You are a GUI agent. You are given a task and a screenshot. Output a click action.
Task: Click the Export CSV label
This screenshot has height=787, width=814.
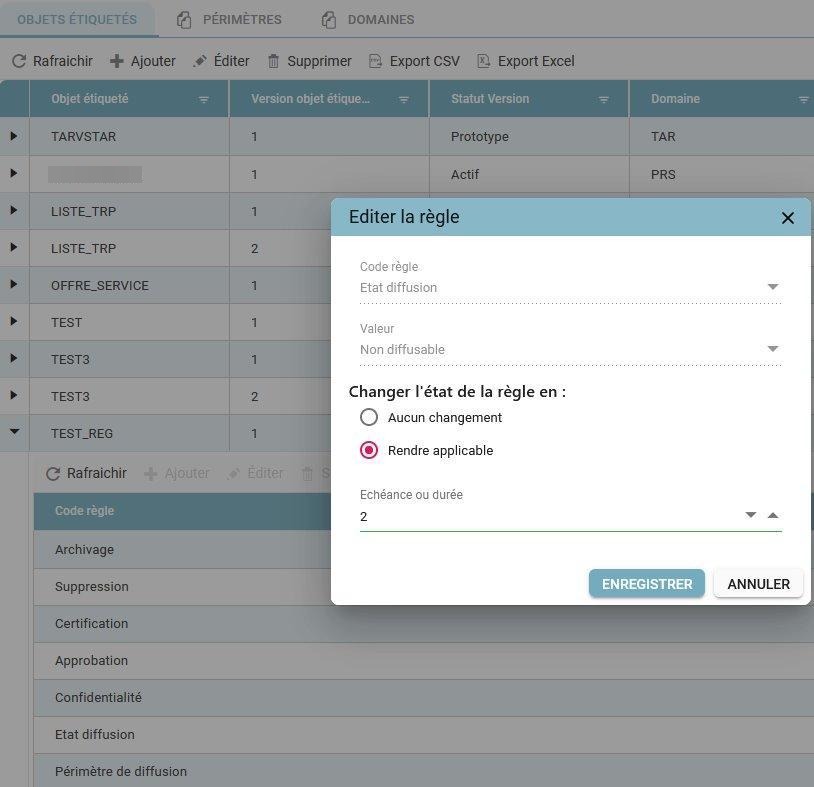click(x=425, y=61)
